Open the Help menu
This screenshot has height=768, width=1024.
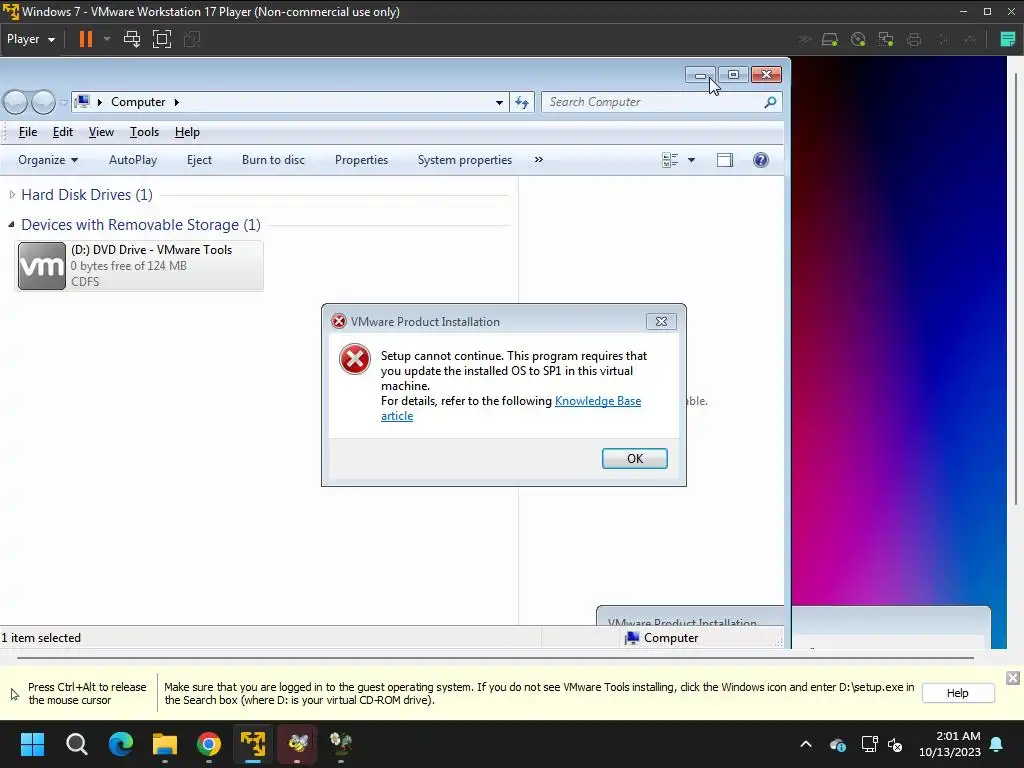187,132
